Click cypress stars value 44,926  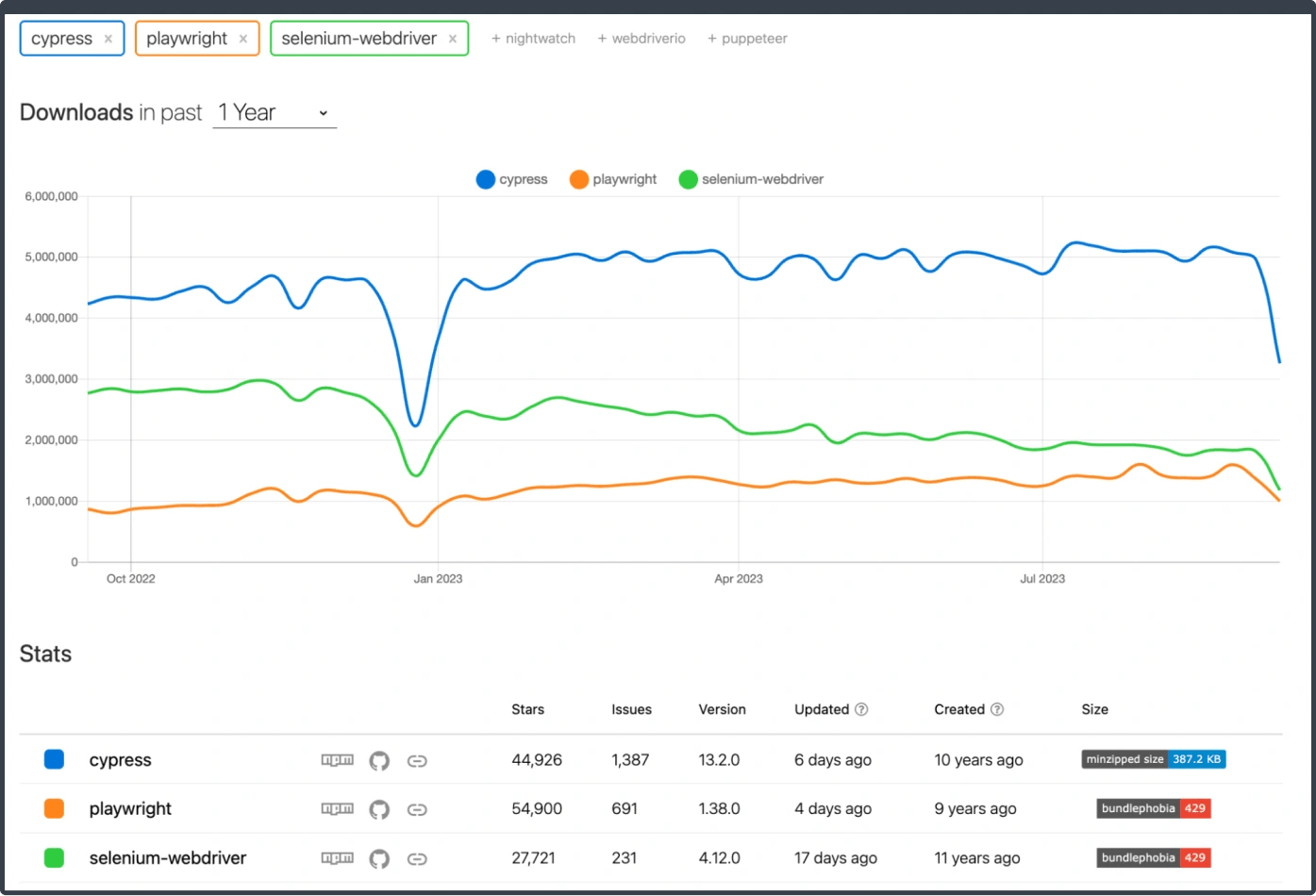[537, 760]
